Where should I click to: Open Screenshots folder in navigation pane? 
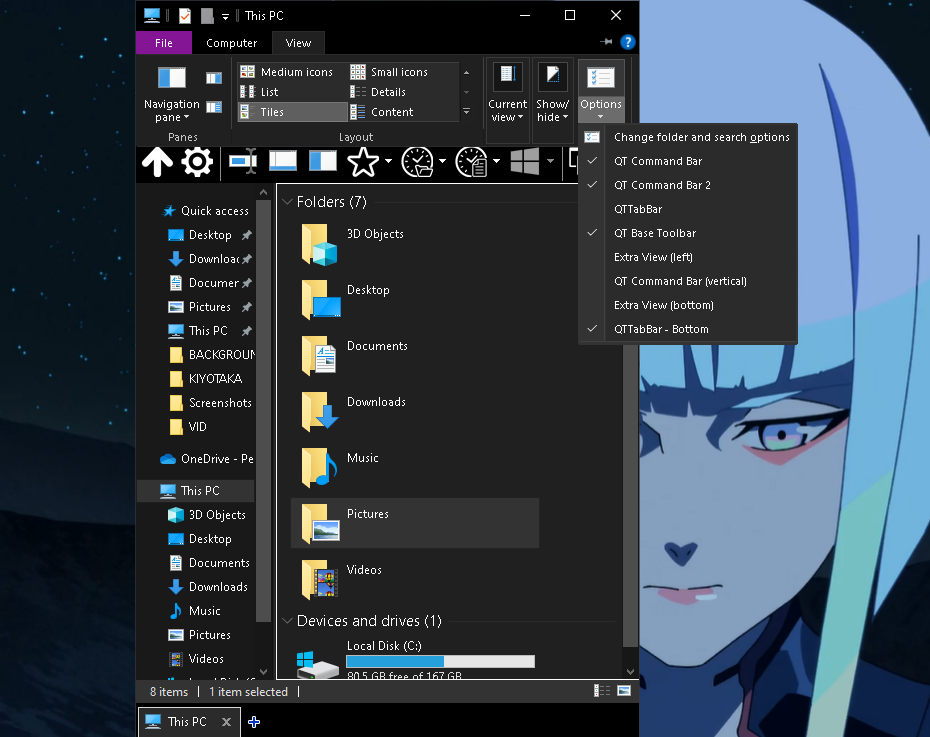point(210,403)
